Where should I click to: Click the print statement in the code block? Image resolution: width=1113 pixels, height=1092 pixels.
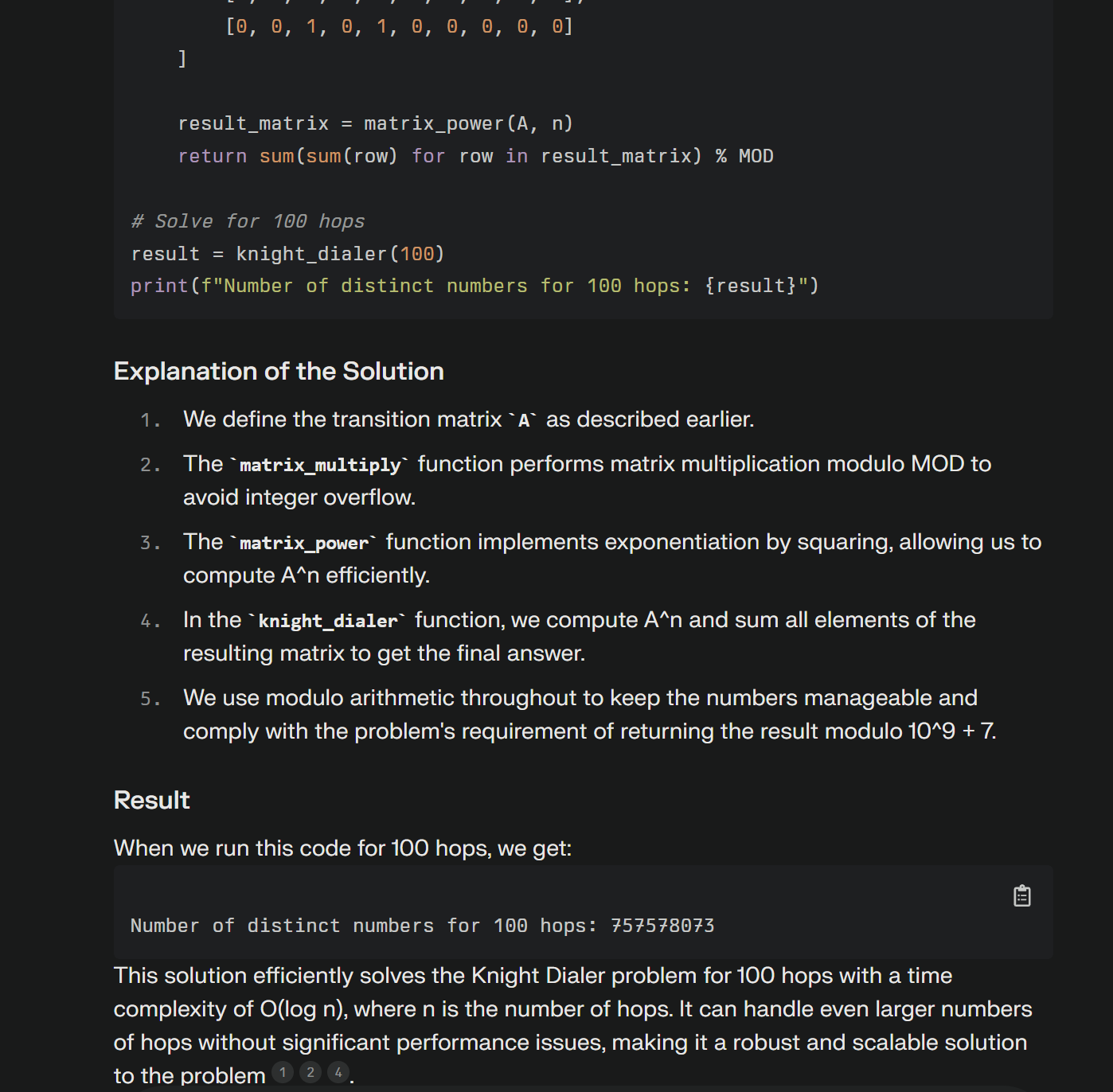point(474,285)
